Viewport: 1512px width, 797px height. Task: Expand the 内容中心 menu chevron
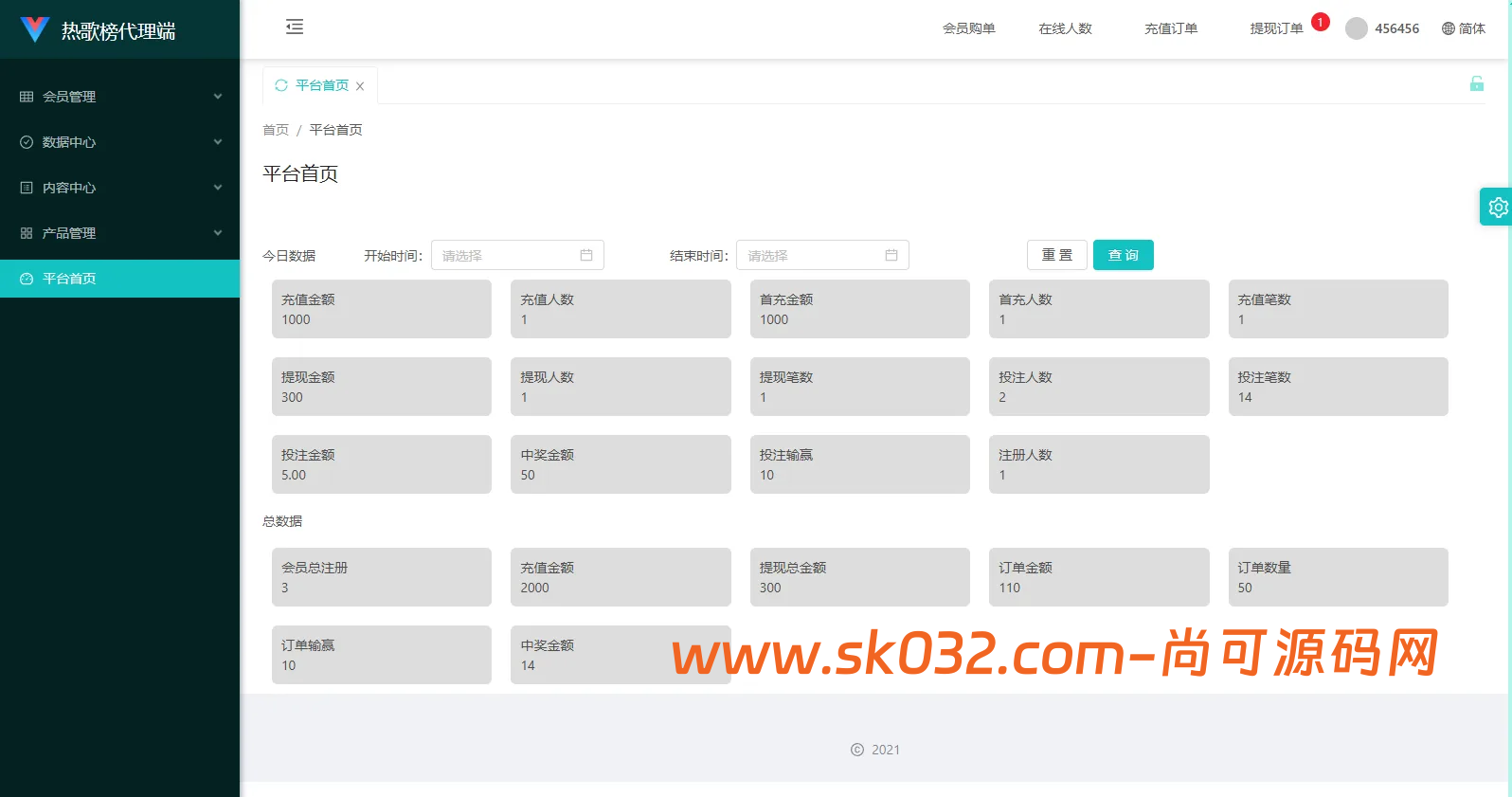click(218, 188)
